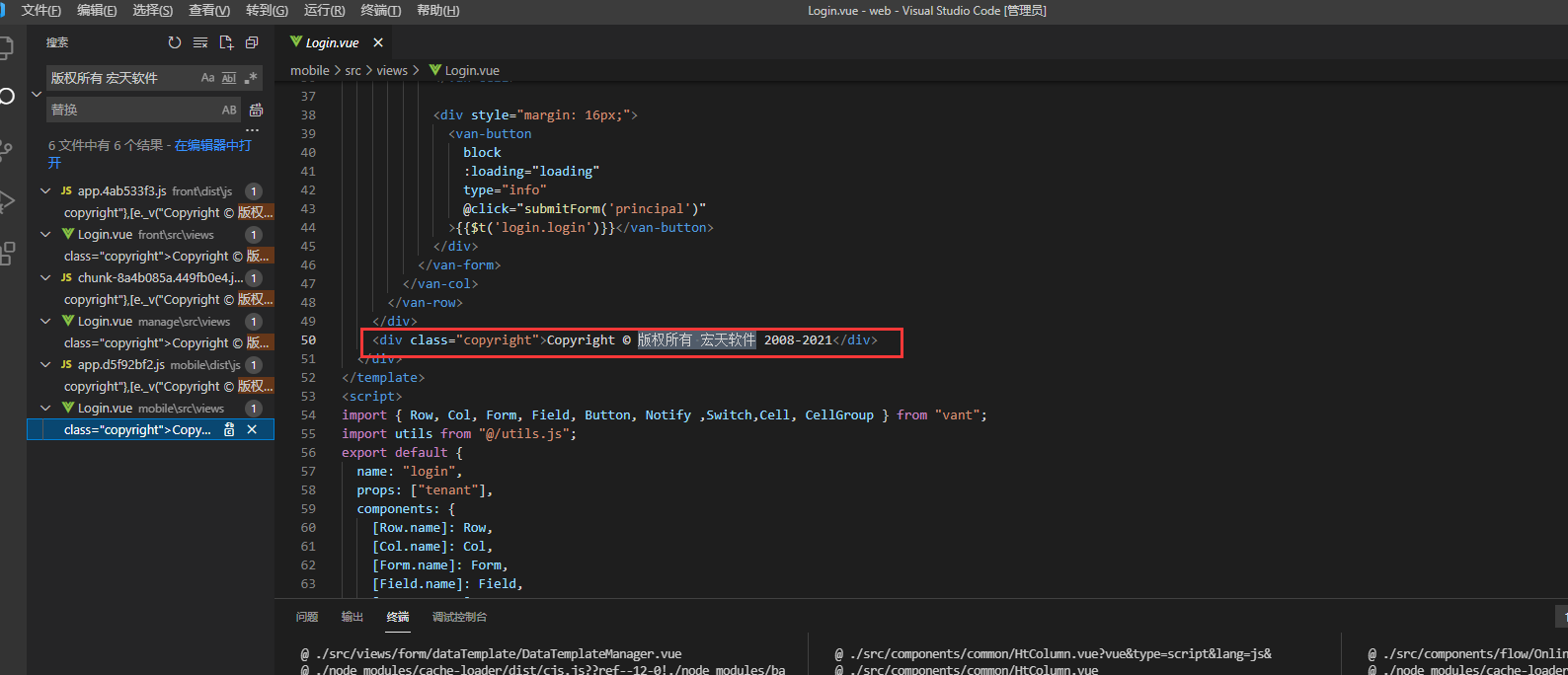Click the 在编辑器中打开 link

212,145
